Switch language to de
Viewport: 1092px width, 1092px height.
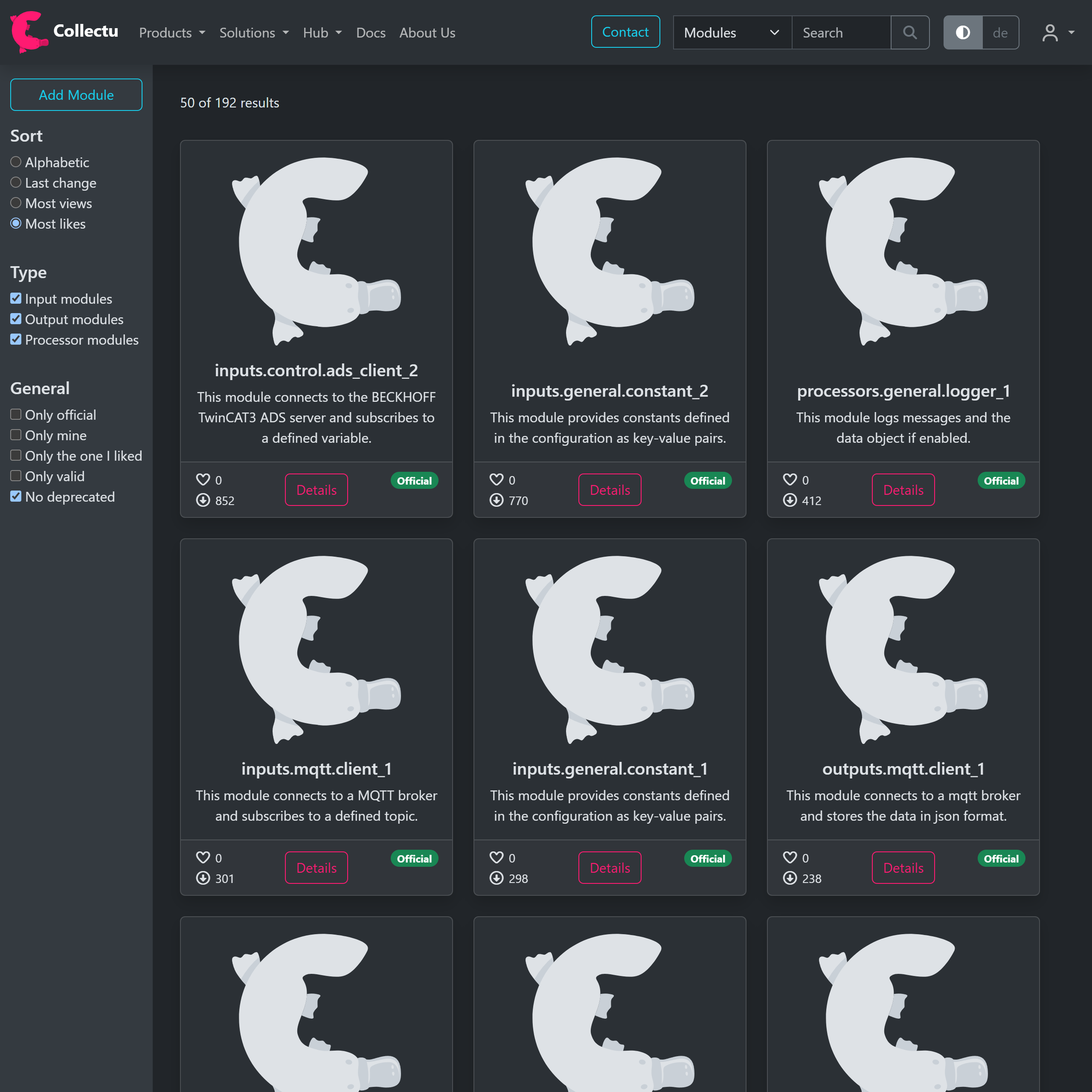[1000, 32]
